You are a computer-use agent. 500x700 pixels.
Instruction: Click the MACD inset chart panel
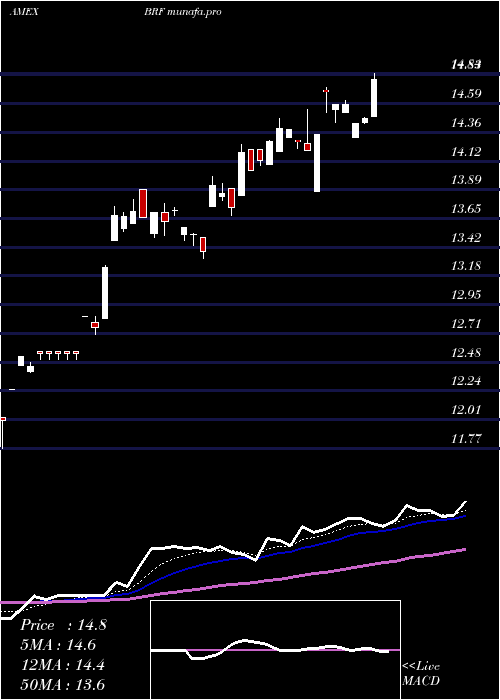click(x=275, y=650)
